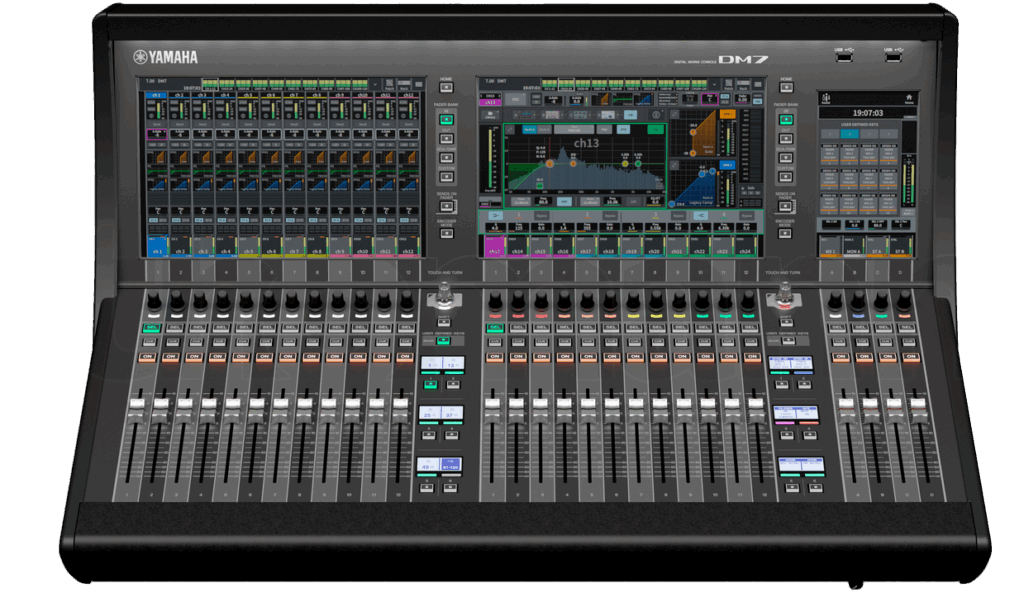Tap the OSC button on the ch13 screen
The height and width of the screenshot is (602, 1024).
pyautogui.click(x=515, y=99)
